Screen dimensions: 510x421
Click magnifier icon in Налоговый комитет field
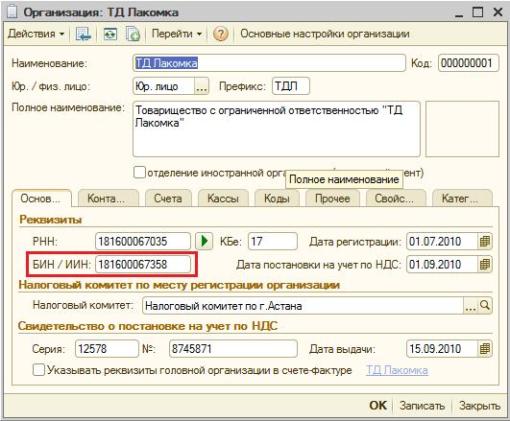tap(485, 305)
